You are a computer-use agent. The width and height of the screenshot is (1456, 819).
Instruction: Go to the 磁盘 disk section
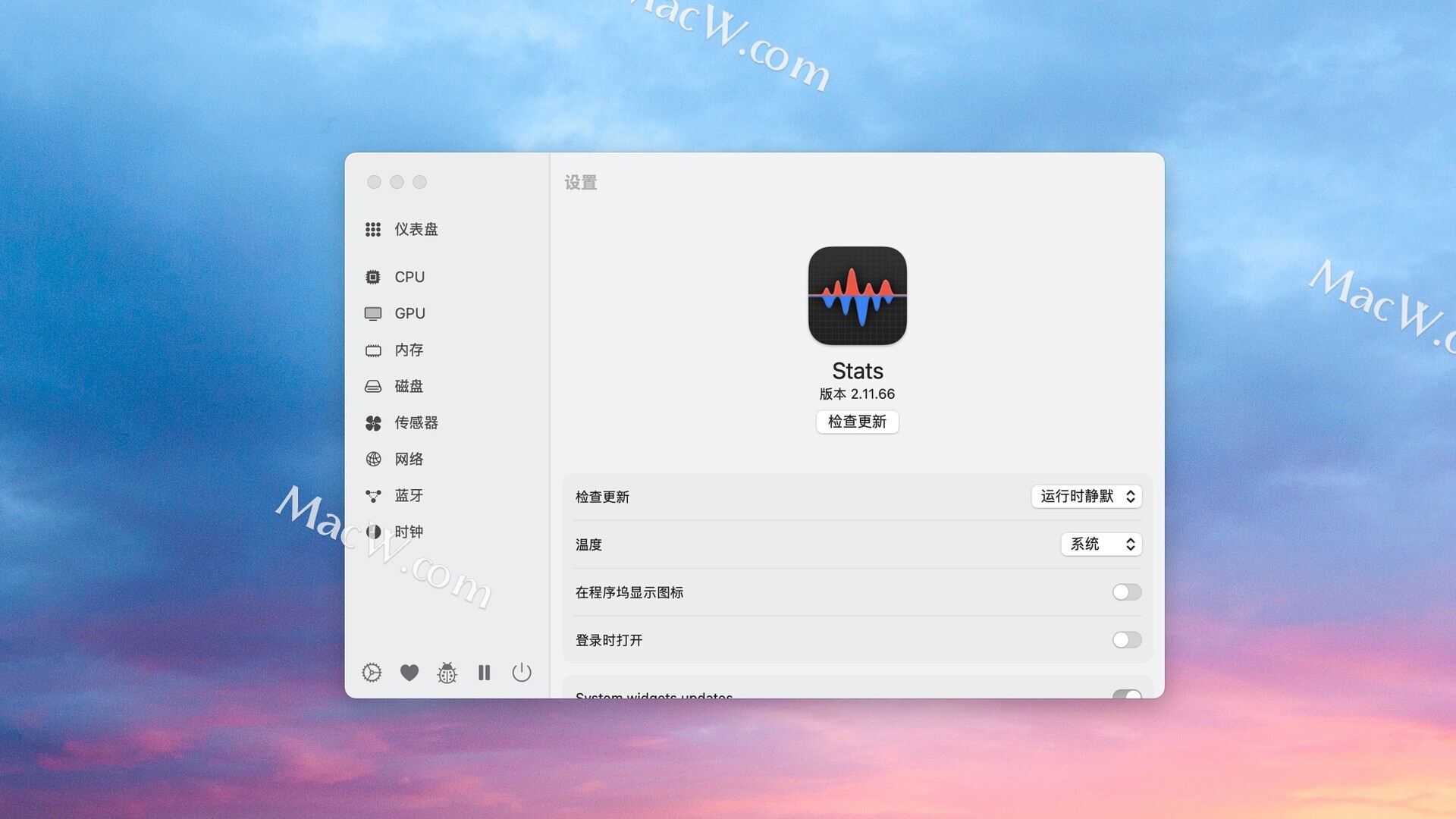point(409,386)
